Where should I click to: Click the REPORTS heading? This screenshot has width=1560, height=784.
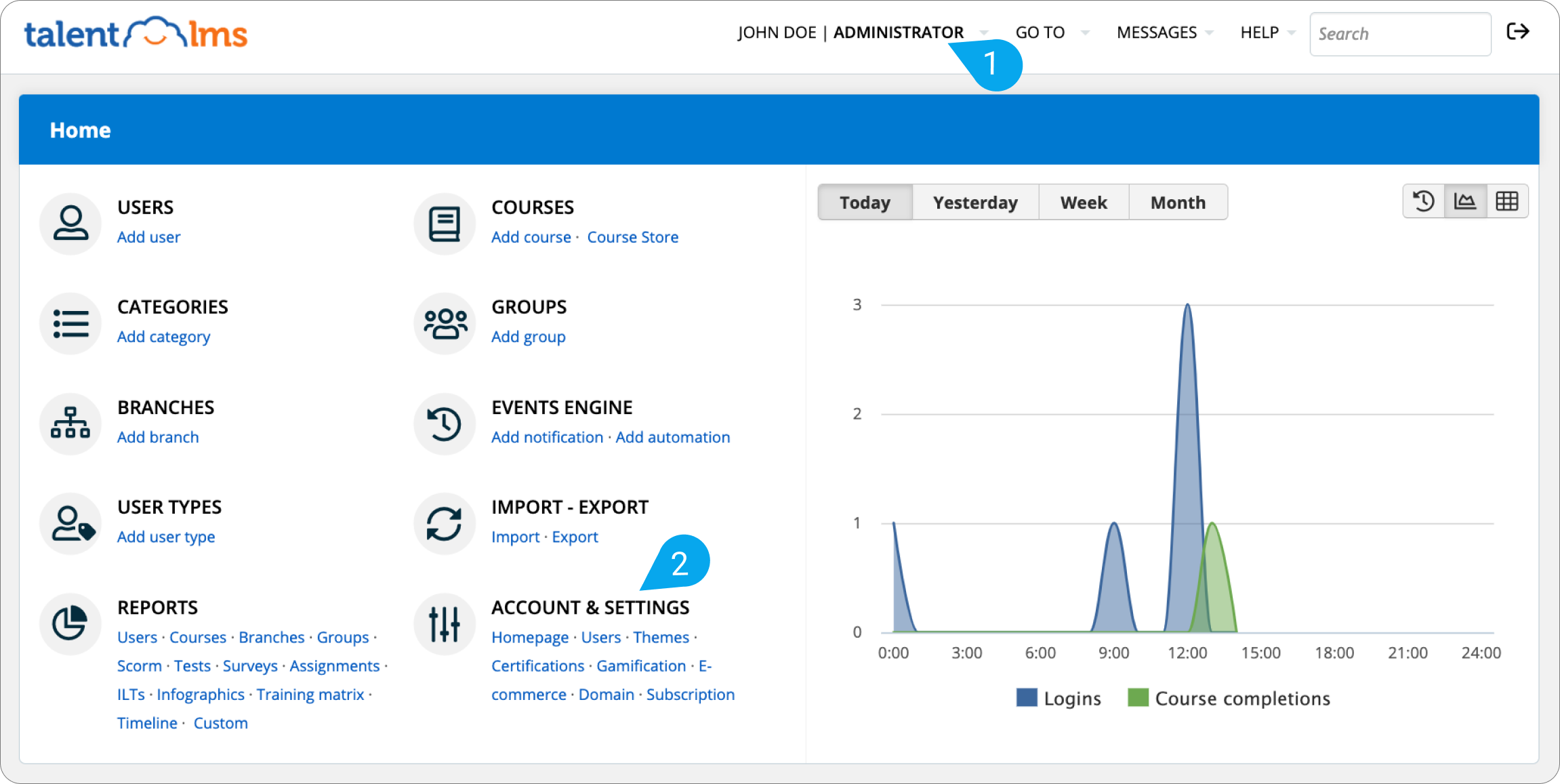(157, 608)
